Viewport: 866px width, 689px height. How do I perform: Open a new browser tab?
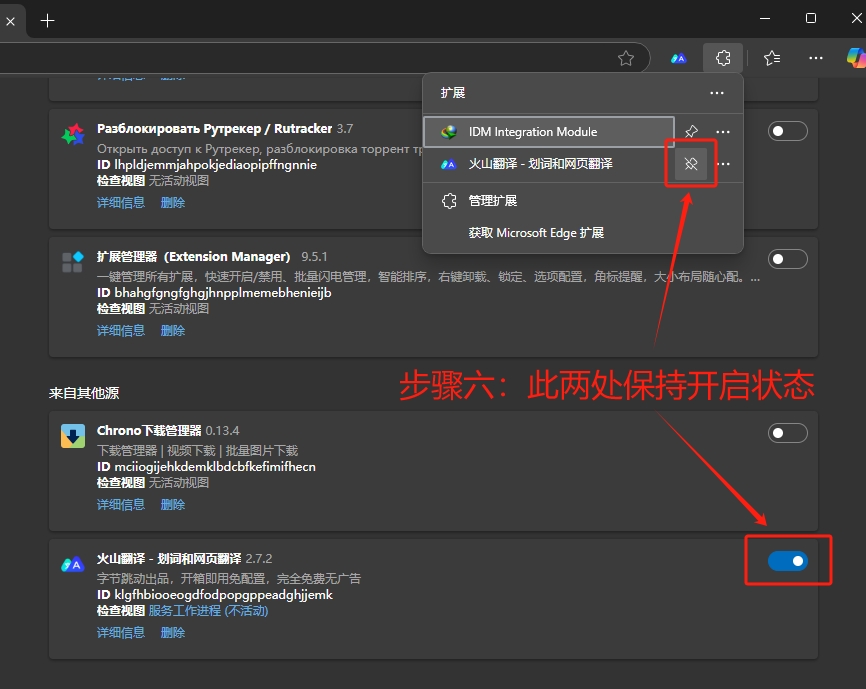pos(47,21)
